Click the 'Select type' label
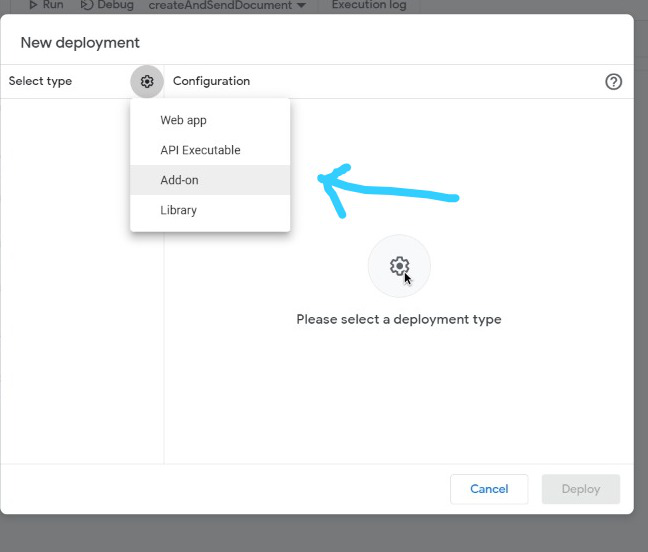The image size is (648, 552). pyautogui.click(x=40, y=81)
